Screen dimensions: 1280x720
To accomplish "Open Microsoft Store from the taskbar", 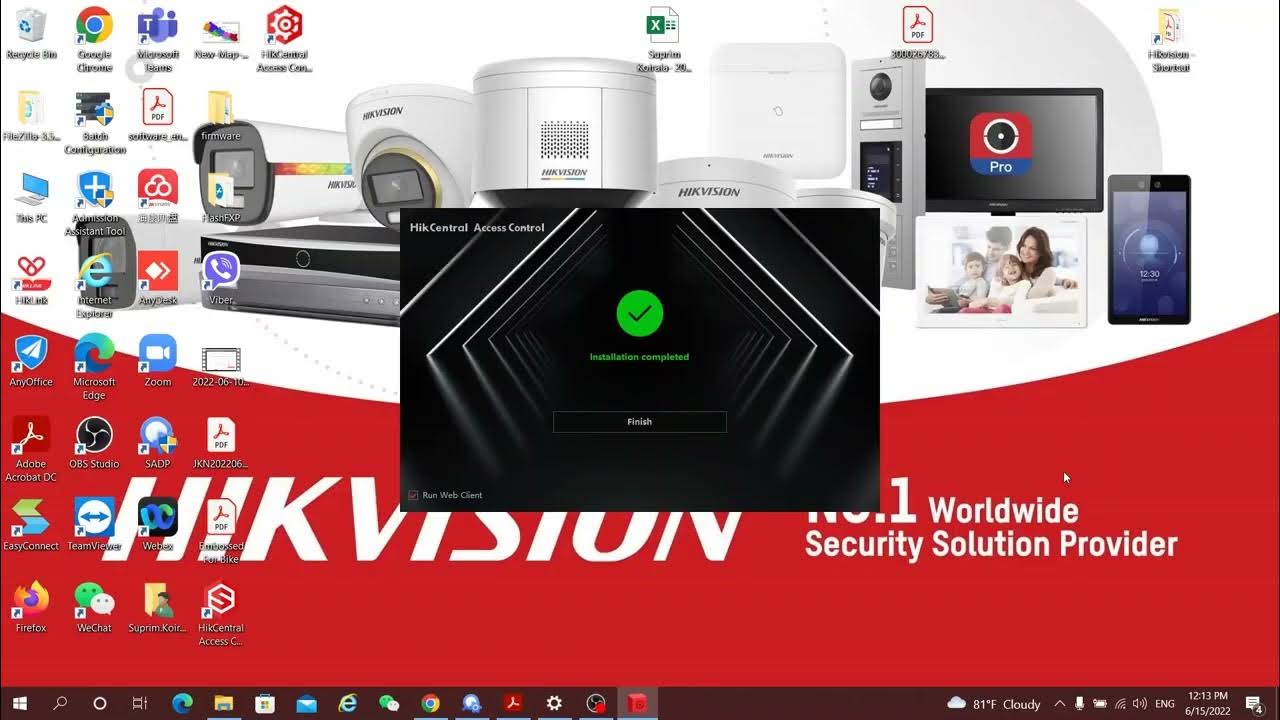I will point(265,704).
